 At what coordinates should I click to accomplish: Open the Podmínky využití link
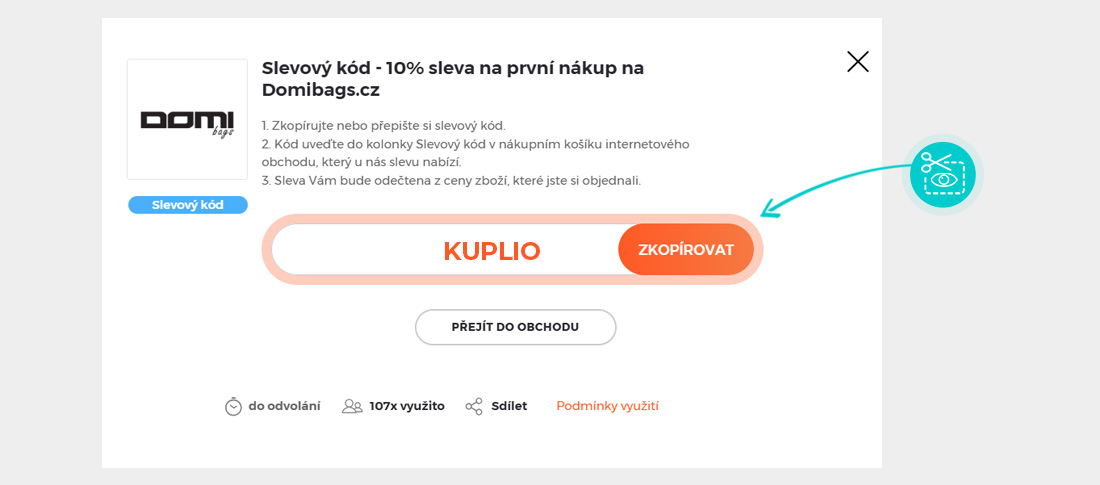[x=607, y=406]
